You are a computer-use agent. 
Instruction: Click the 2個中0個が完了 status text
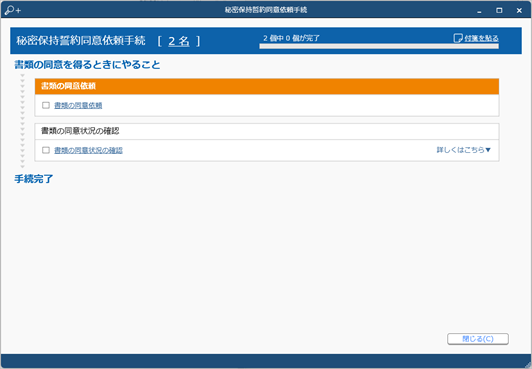coord(291,38)
